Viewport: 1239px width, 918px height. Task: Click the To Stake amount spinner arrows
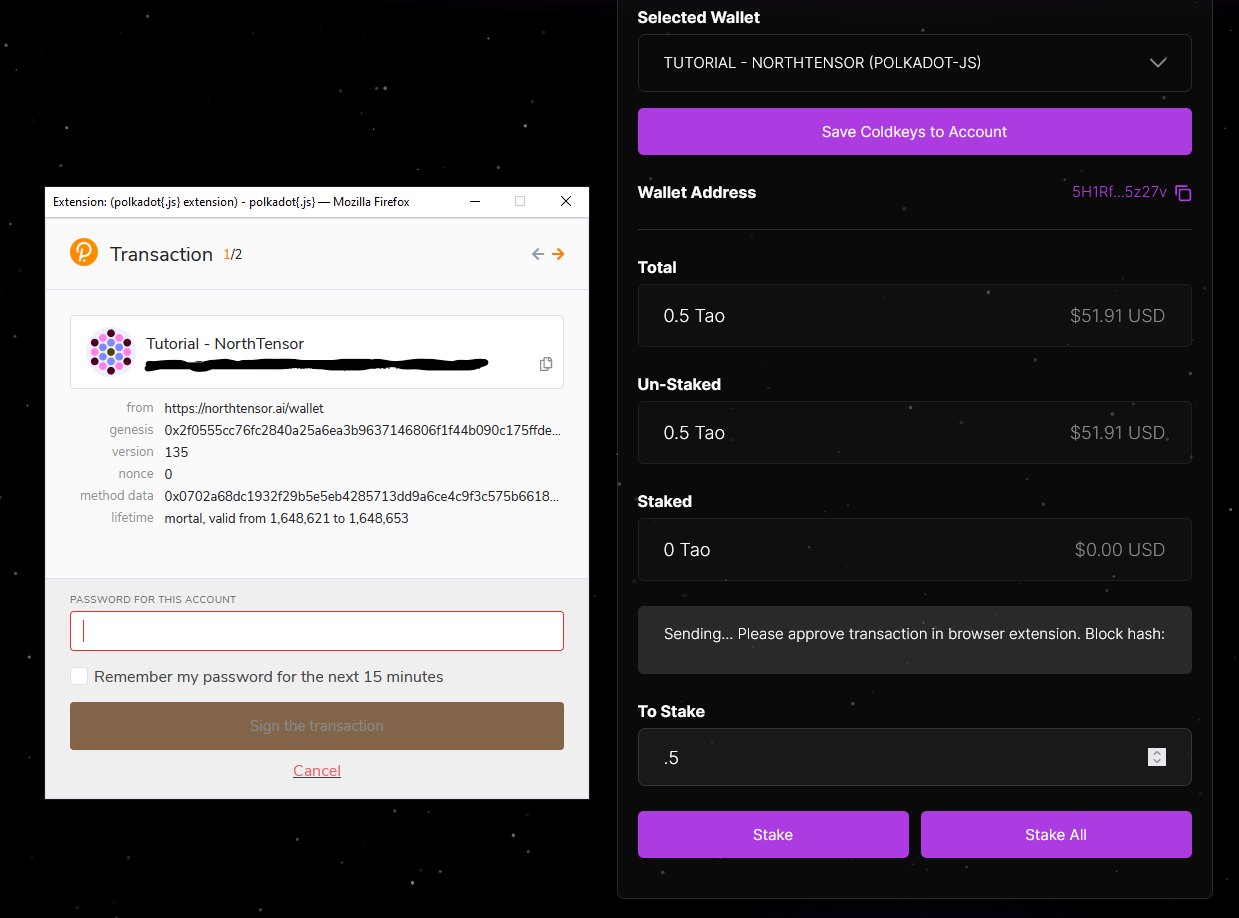click(x=1157, y=757)
